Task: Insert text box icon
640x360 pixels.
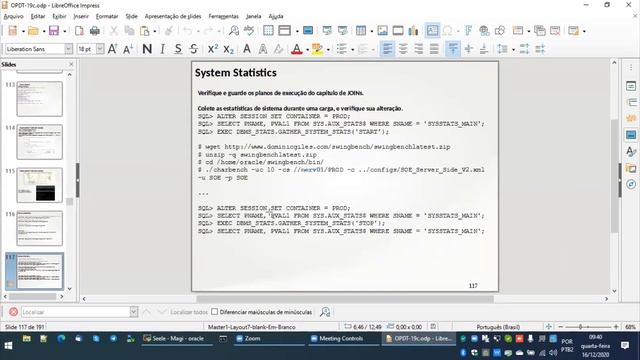Action: tap(432, 31)
